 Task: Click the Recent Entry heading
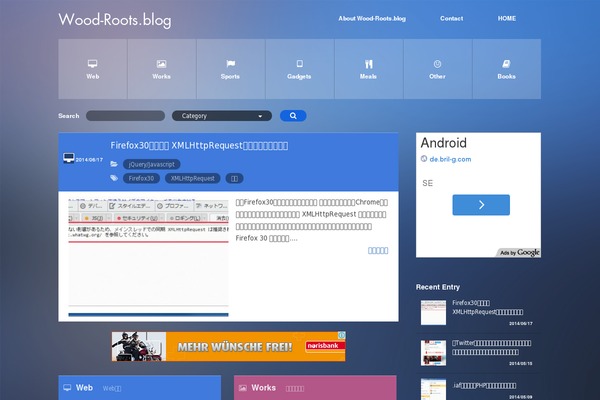pos(438,287)
